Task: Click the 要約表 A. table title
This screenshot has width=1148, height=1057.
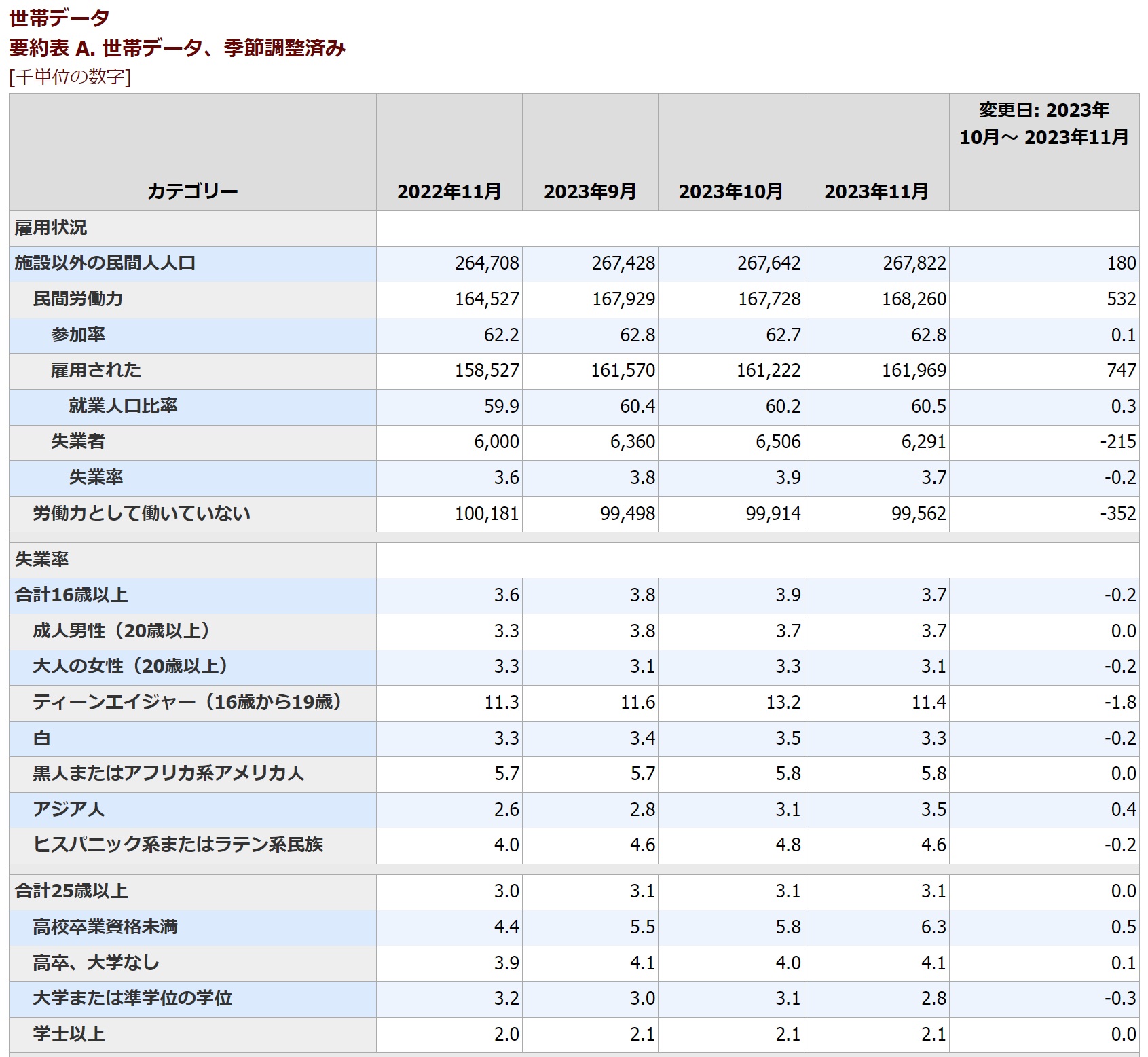Action: [x=177, y=48]
